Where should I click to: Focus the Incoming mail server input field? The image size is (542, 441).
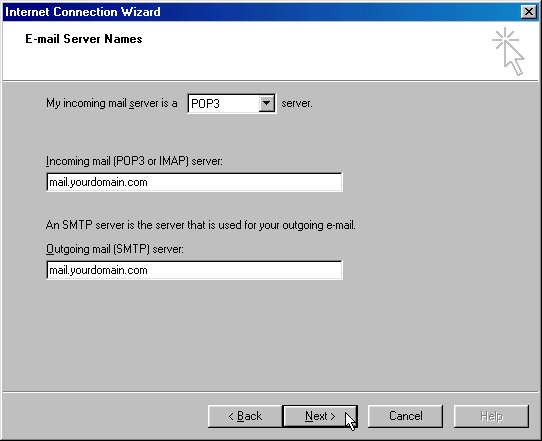pos(194,182)
